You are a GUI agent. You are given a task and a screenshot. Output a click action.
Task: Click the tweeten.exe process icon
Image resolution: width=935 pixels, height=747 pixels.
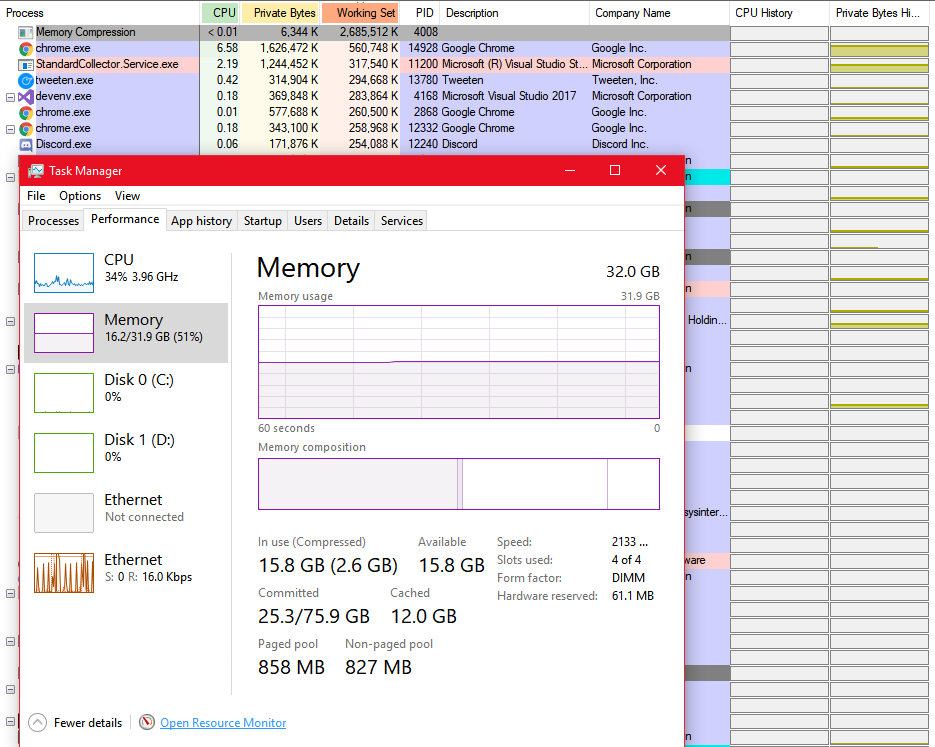(26, 80)
